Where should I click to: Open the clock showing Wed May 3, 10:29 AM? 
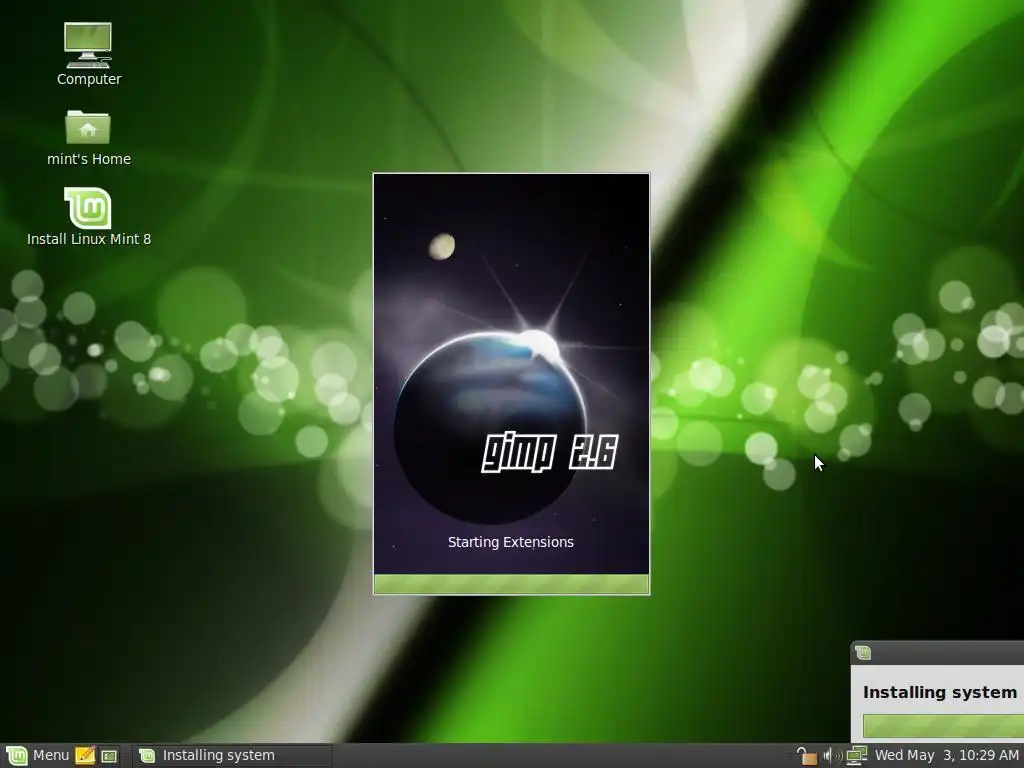point(946,756)
